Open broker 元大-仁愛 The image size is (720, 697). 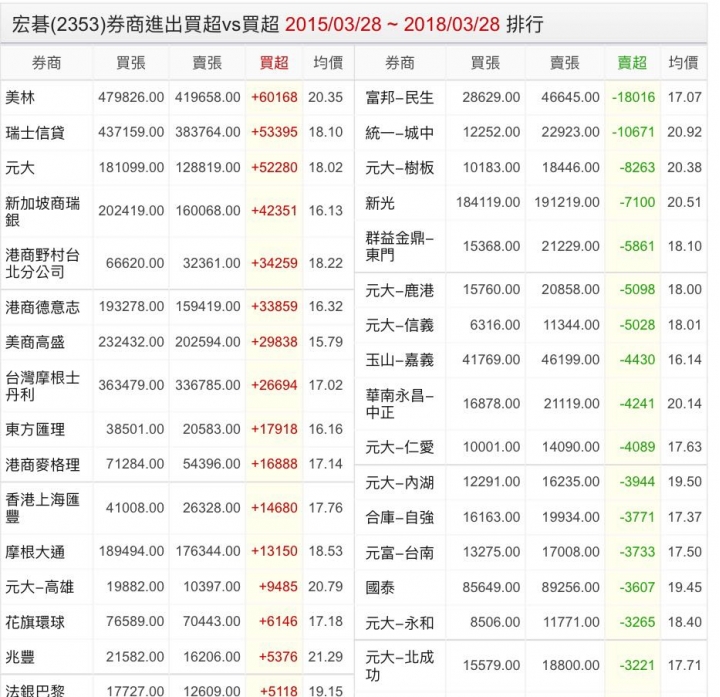click(399, 447)
